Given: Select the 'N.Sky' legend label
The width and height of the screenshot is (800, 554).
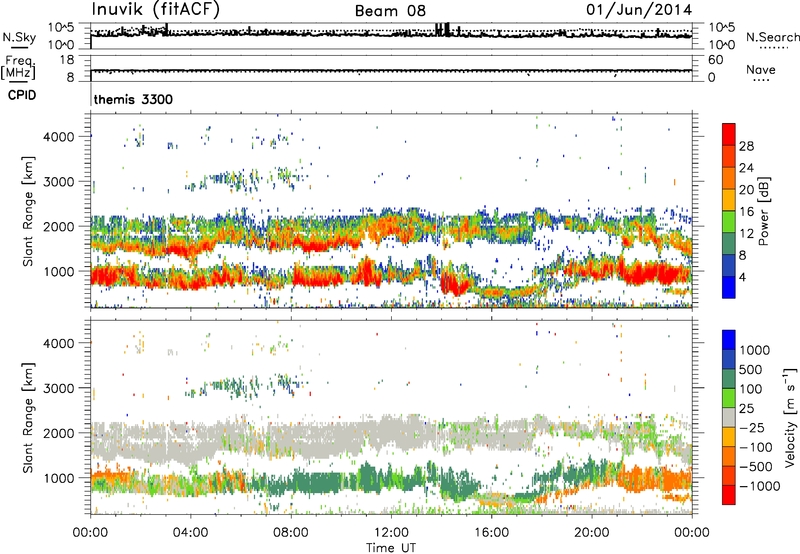Looking at the screenshot, I should pyautogui.click(x=19, y=37).
